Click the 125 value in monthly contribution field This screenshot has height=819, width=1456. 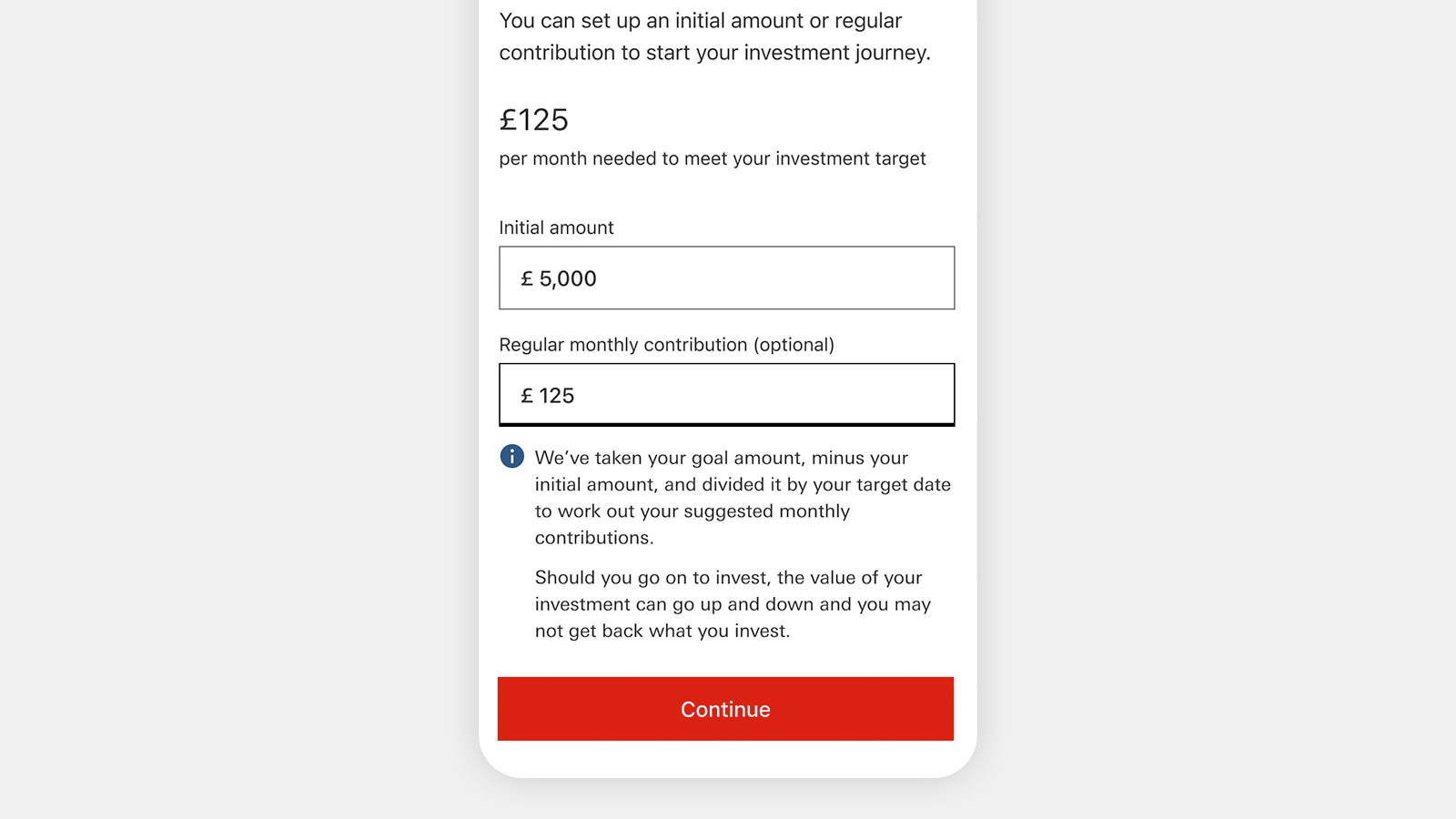click(x=556, y=396)
